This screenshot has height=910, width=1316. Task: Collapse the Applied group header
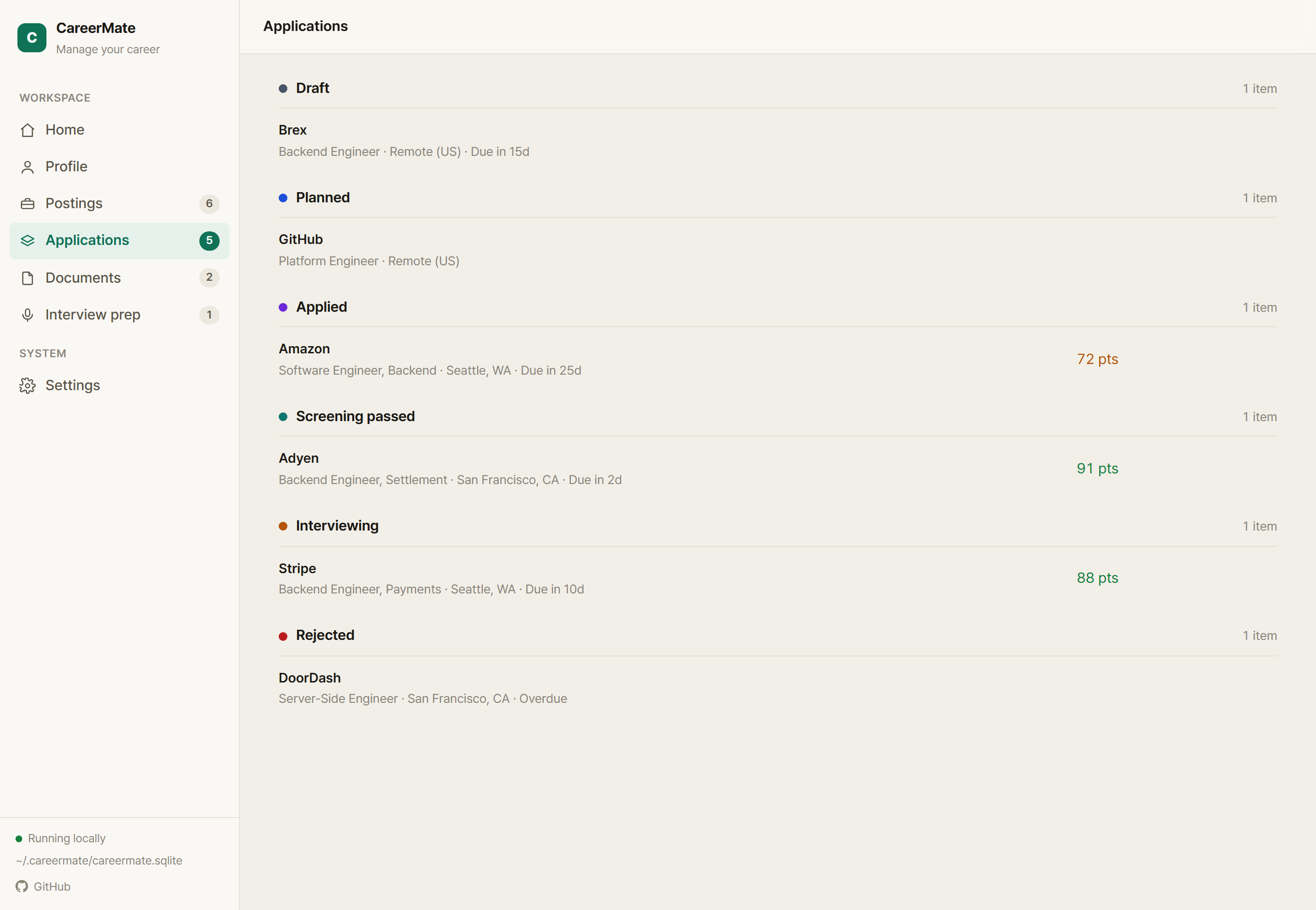(778, 307)
